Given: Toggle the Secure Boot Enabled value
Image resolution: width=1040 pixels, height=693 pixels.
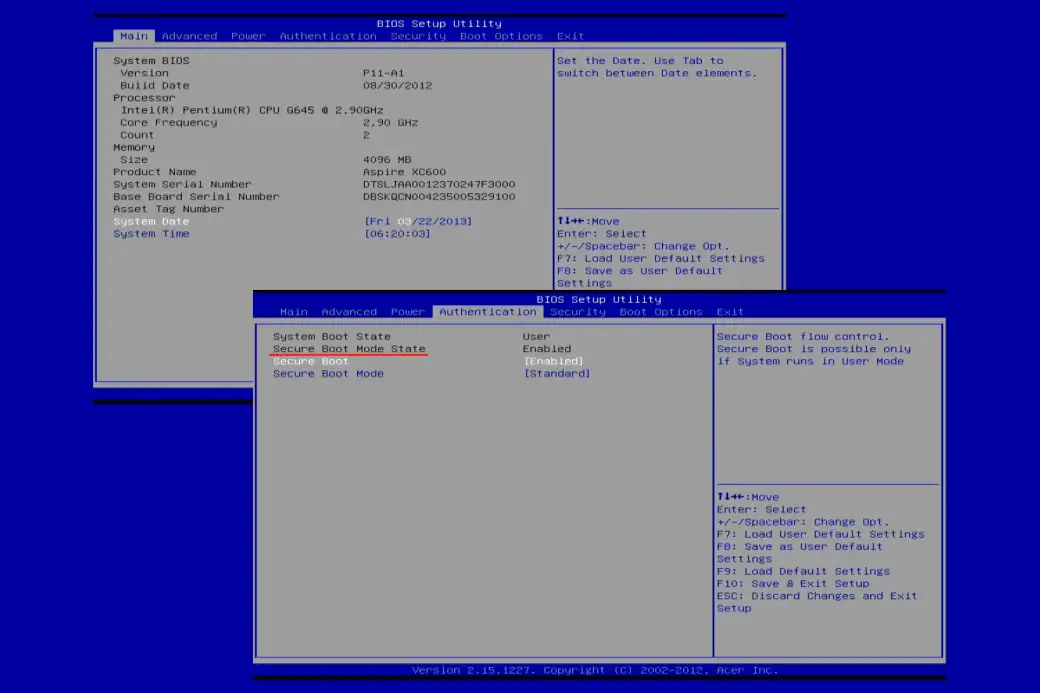Looking at the screenshot, I should pyautogui.click(x=553, y=361).
